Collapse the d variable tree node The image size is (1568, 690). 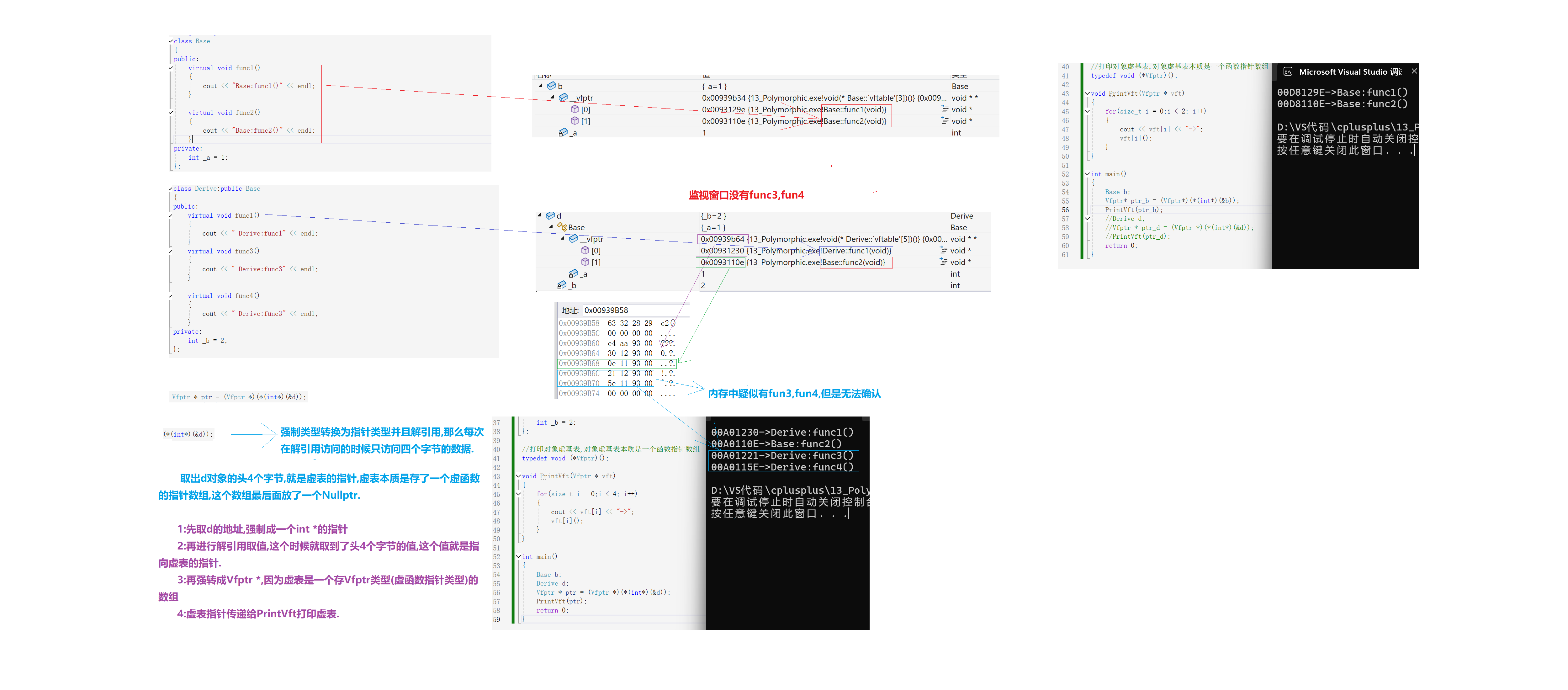coord(539,215)
